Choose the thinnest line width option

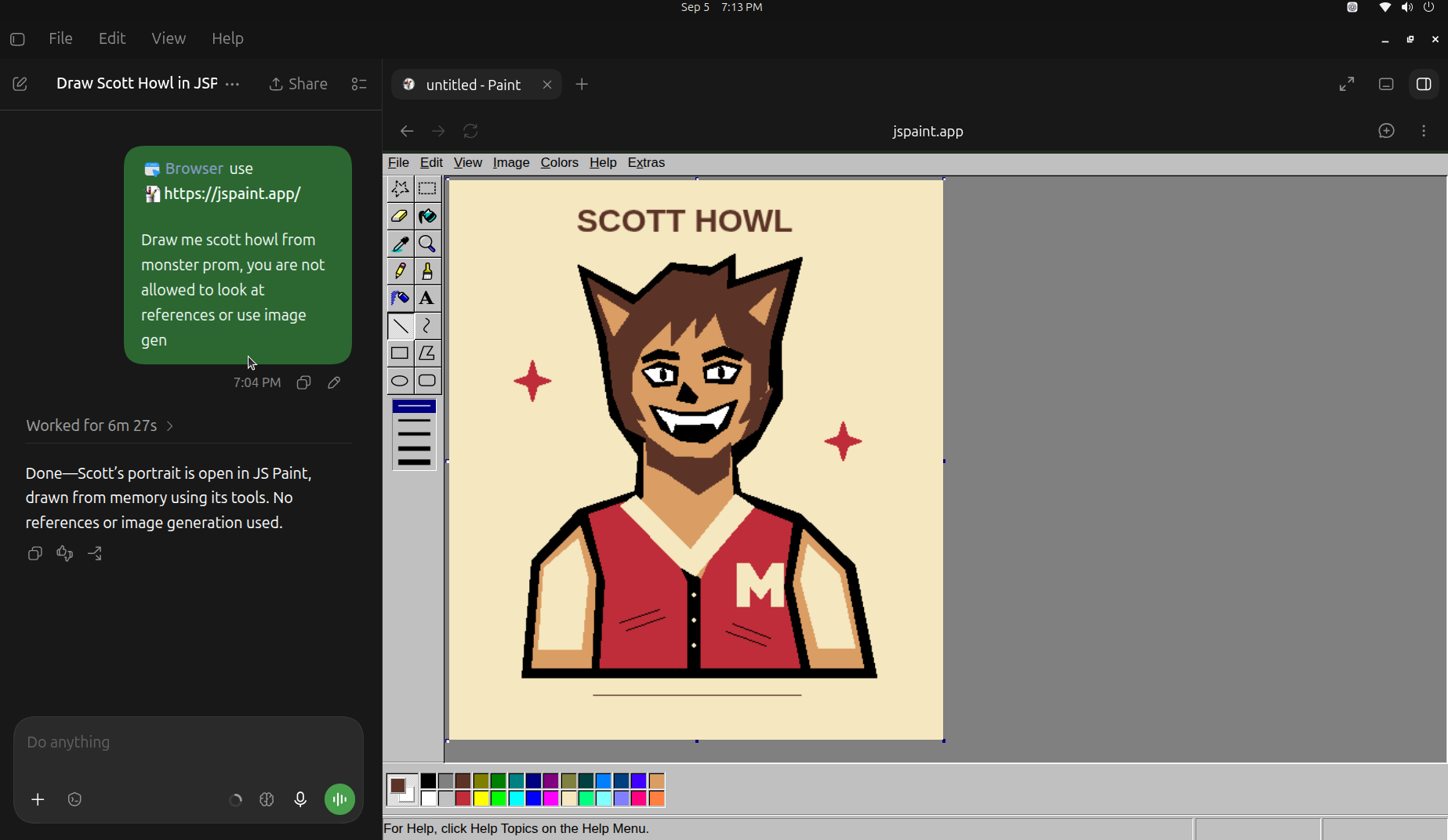point(414,407)
